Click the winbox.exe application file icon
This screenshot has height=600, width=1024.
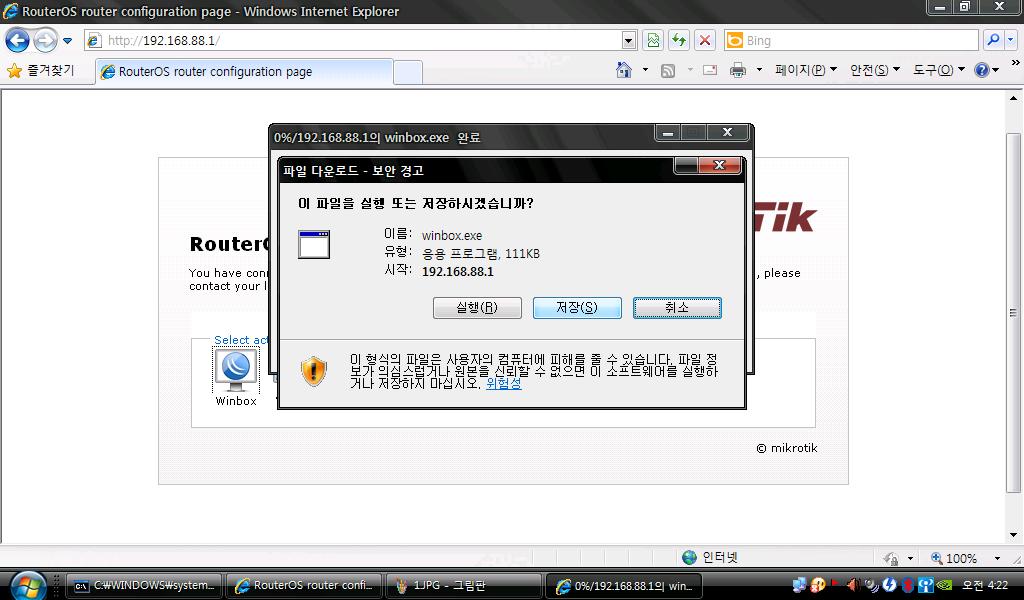313,244
